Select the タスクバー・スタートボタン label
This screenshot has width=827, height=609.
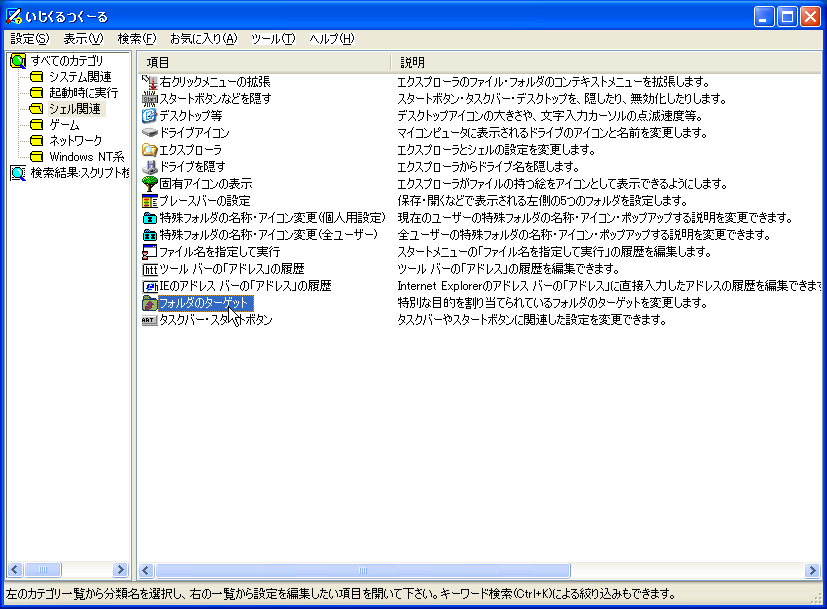click(216, 320)
